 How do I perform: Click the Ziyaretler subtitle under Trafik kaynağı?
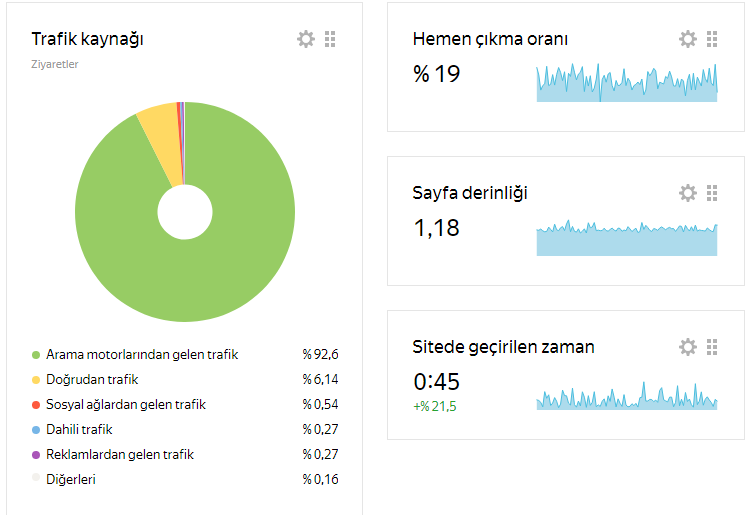tap(55, 64)
